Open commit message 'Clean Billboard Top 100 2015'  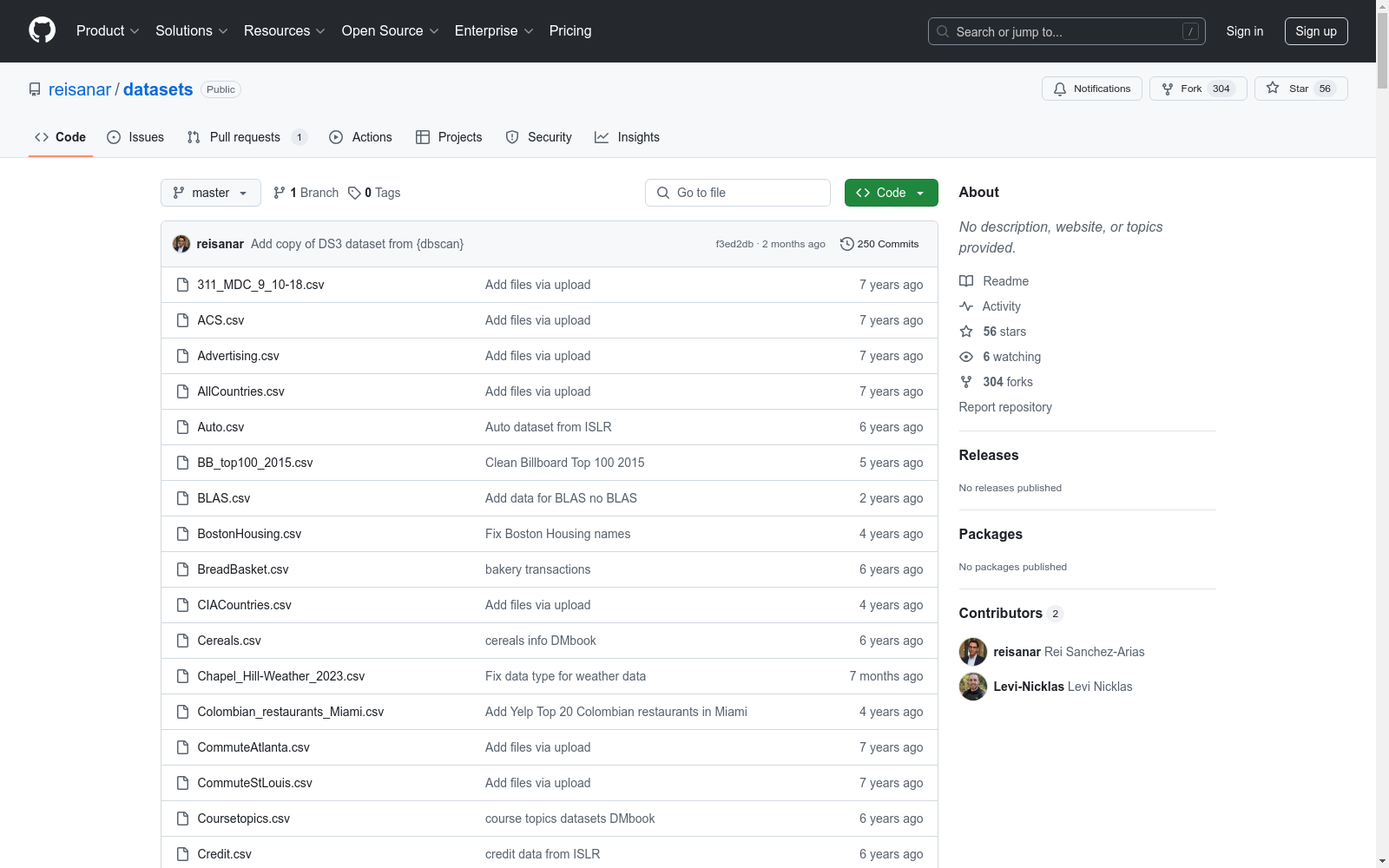(565, 463)
